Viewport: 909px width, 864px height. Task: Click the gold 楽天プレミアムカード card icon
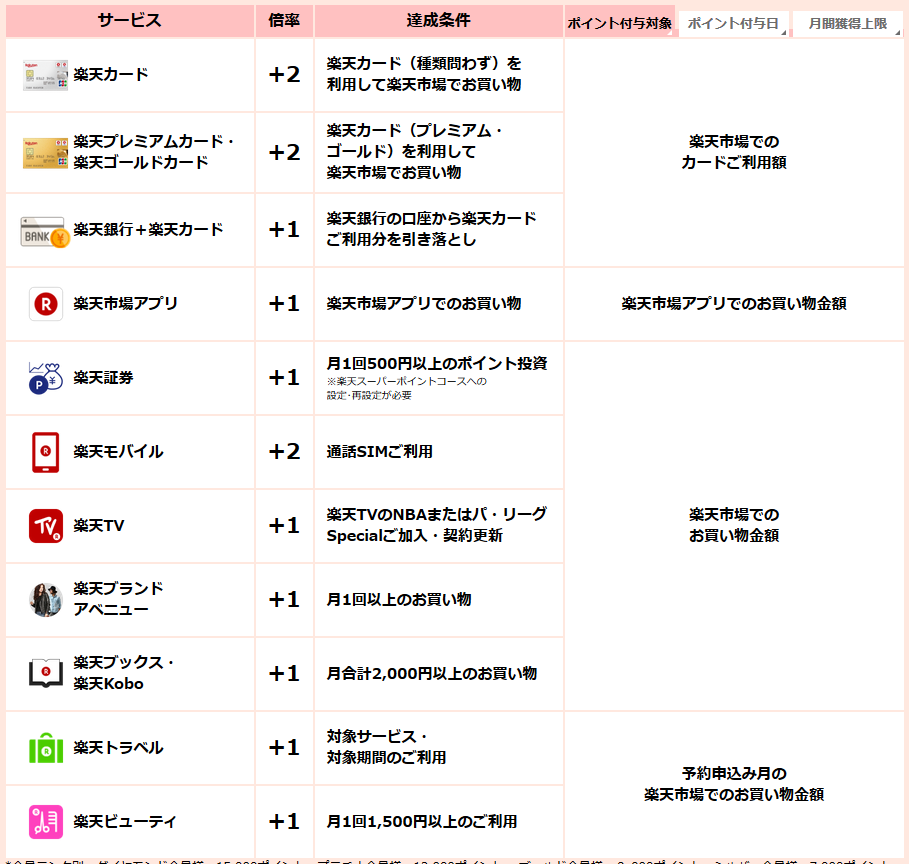click(x=45, y=153)
